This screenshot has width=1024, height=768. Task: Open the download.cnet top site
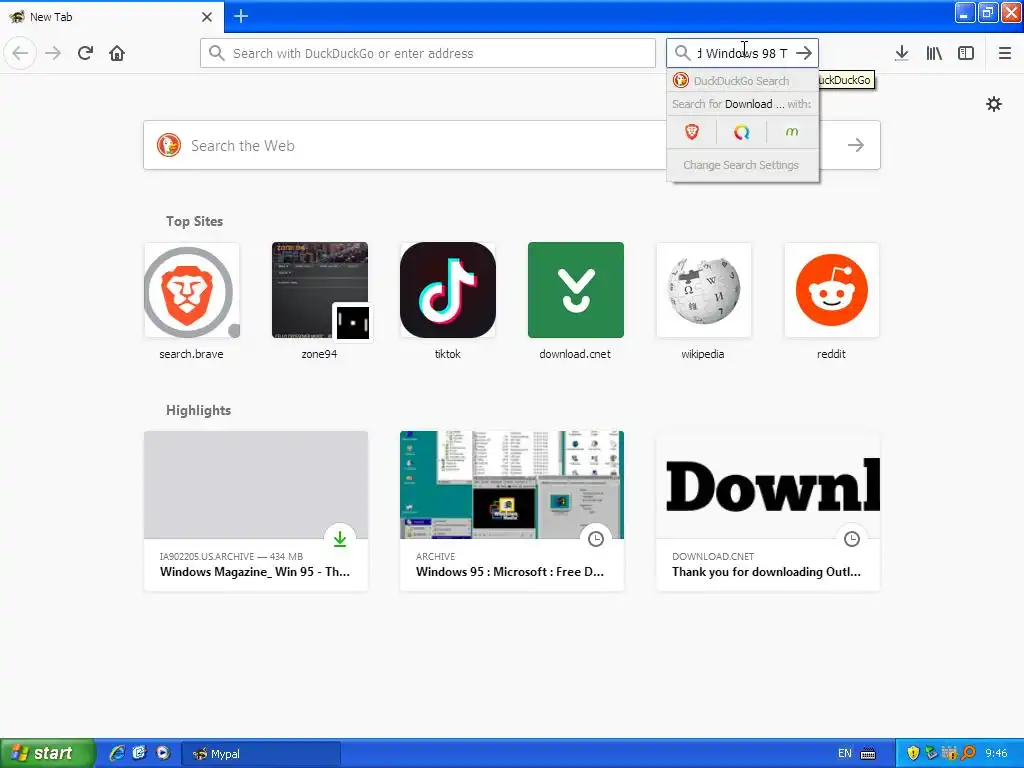575,302
